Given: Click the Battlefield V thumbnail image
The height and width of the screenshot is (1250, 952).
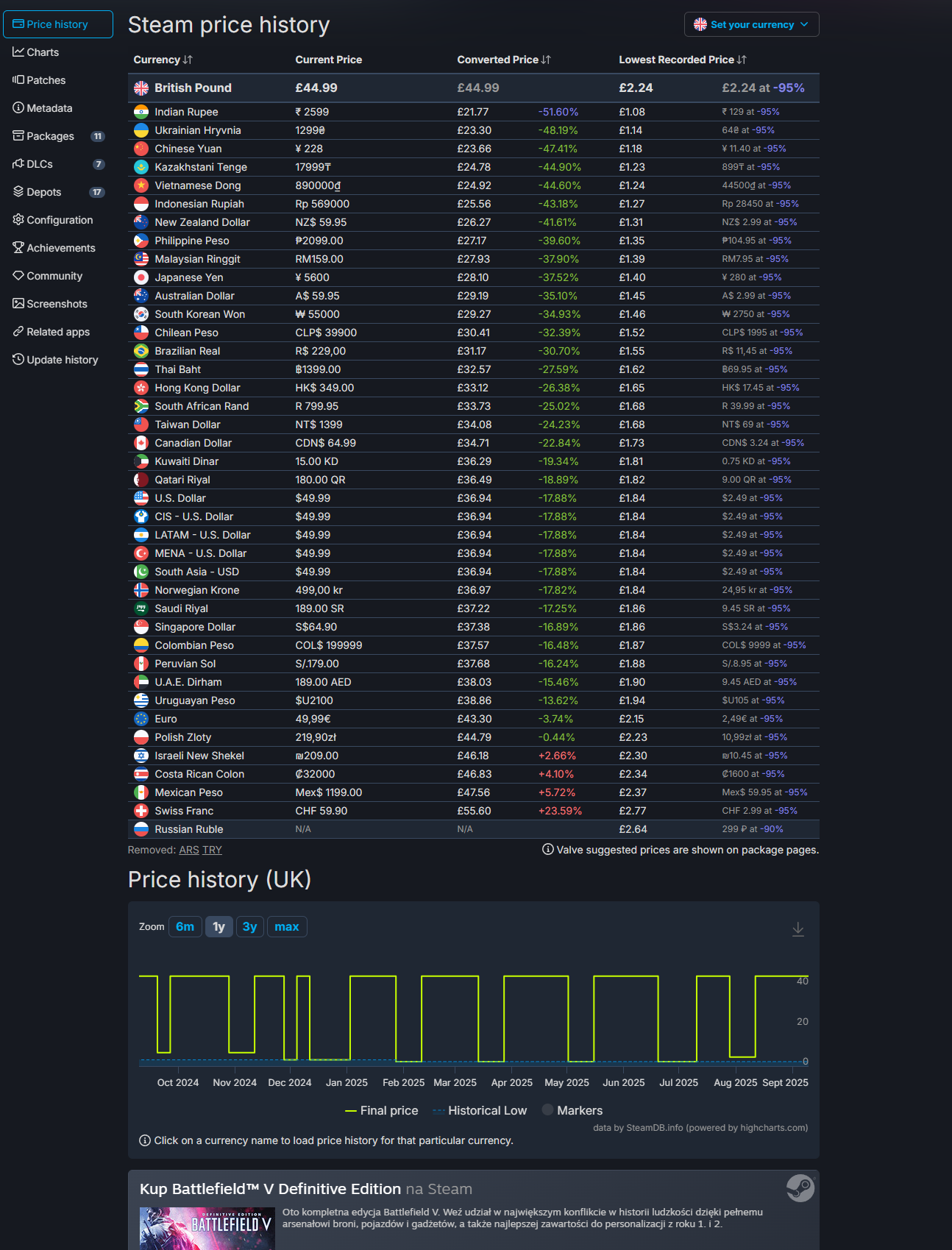Looking at the screenshot, I should coord(207,1228).
